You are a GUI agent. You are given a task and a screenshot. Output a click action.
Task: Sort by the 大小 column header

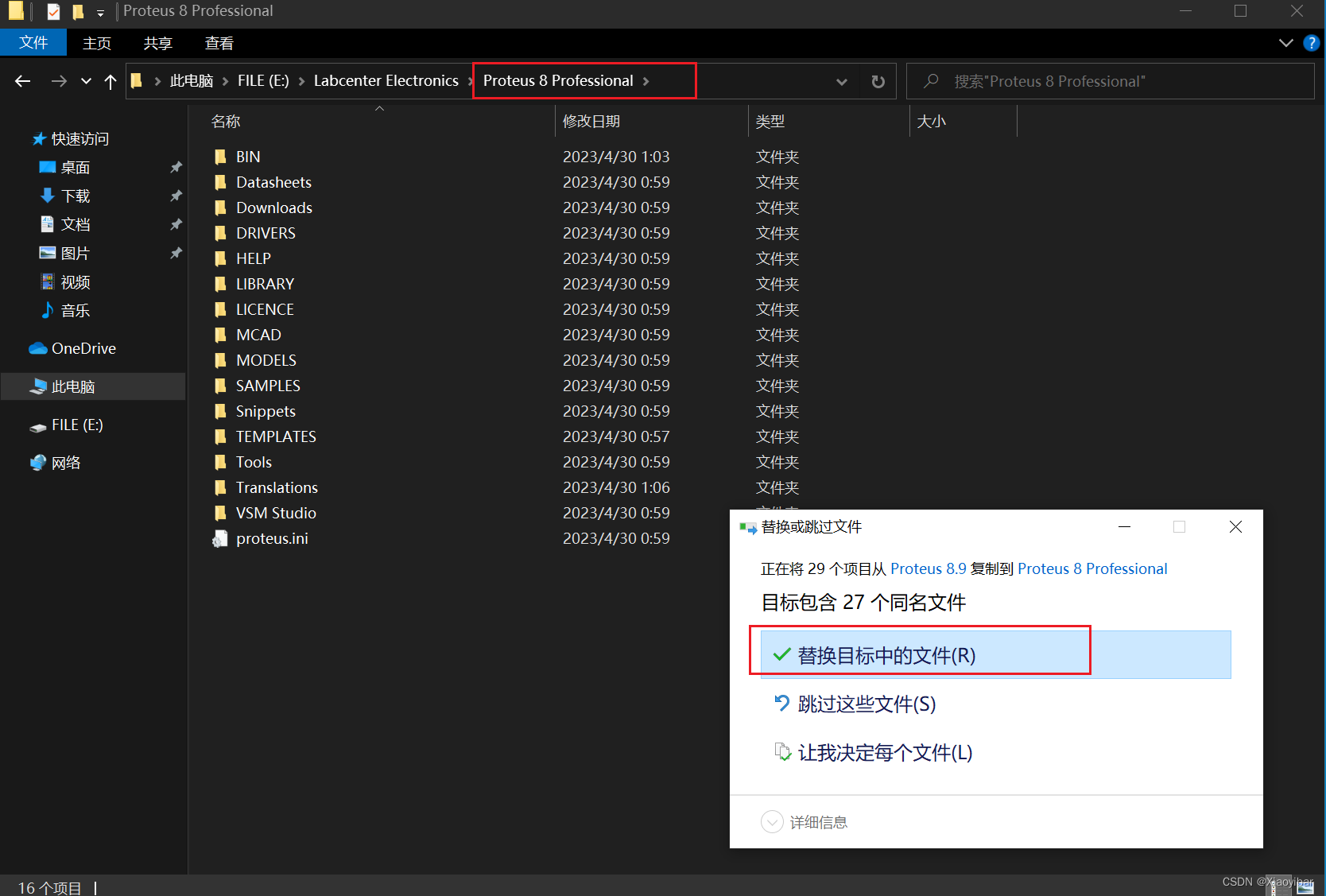pos(932,121)
